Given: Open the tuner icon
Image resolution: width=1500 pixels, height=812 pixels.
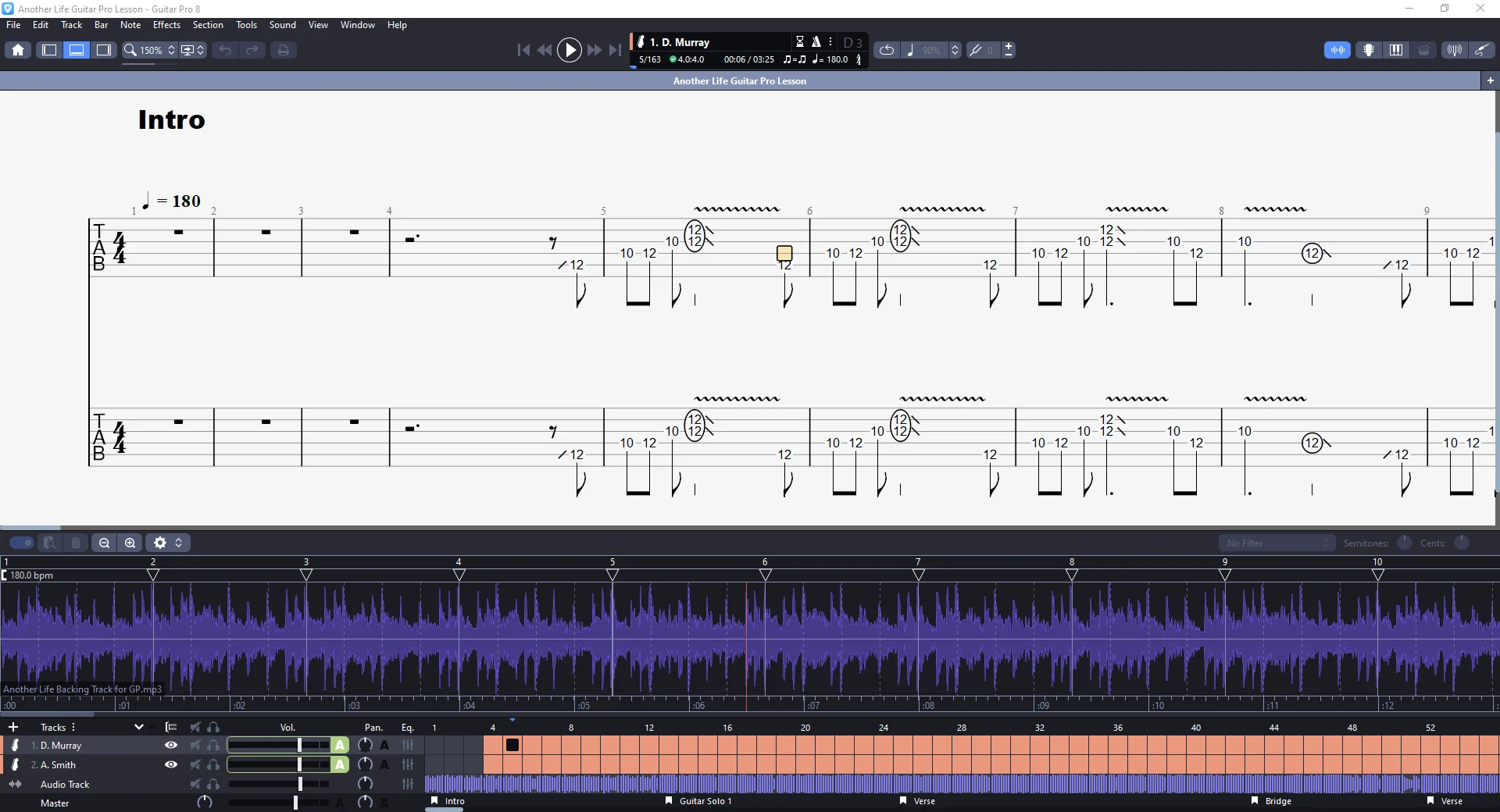Looking at the screenshot, I should (x=1454, y=50).
